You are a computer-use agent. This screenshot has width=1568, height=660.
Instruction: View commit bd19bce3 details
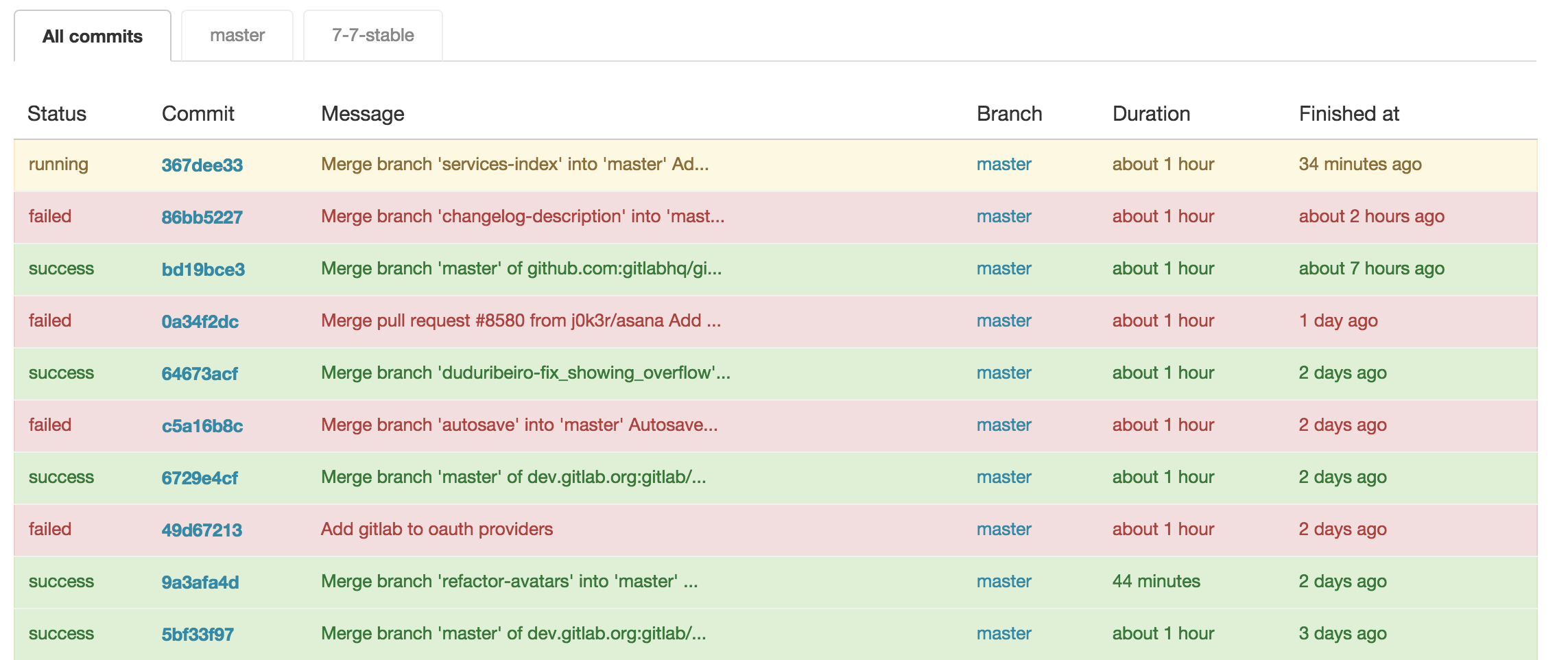(203, 269)
